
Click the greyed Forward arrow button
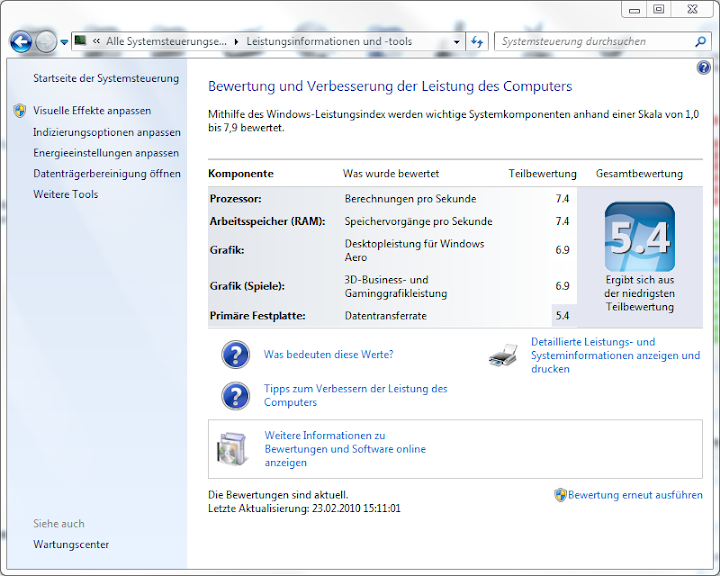[x=45, y=42]
